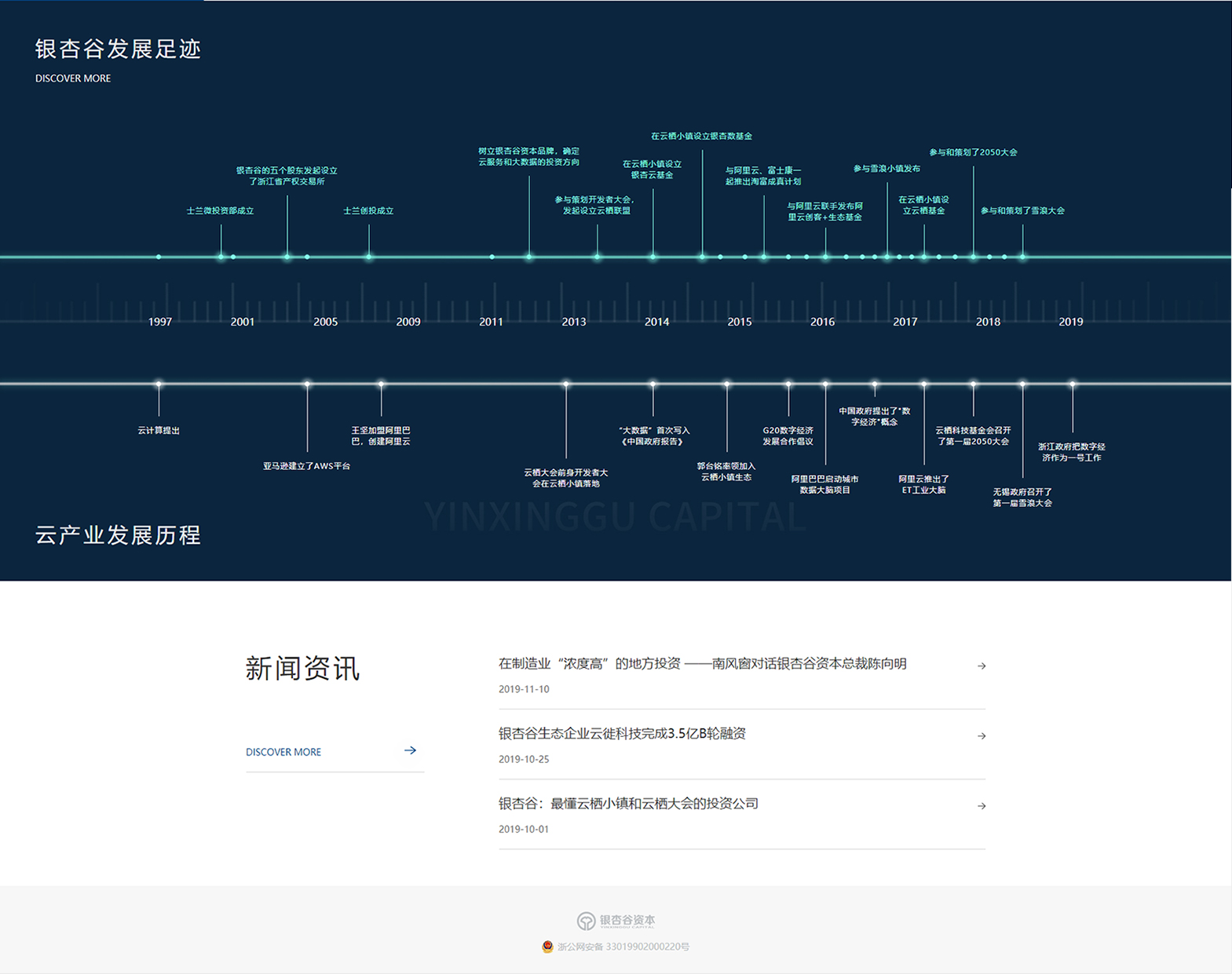1232x974 pixels.
Task: Click the arrow next to news DISCOVER MORE
Action: click(x=410, y=750)
